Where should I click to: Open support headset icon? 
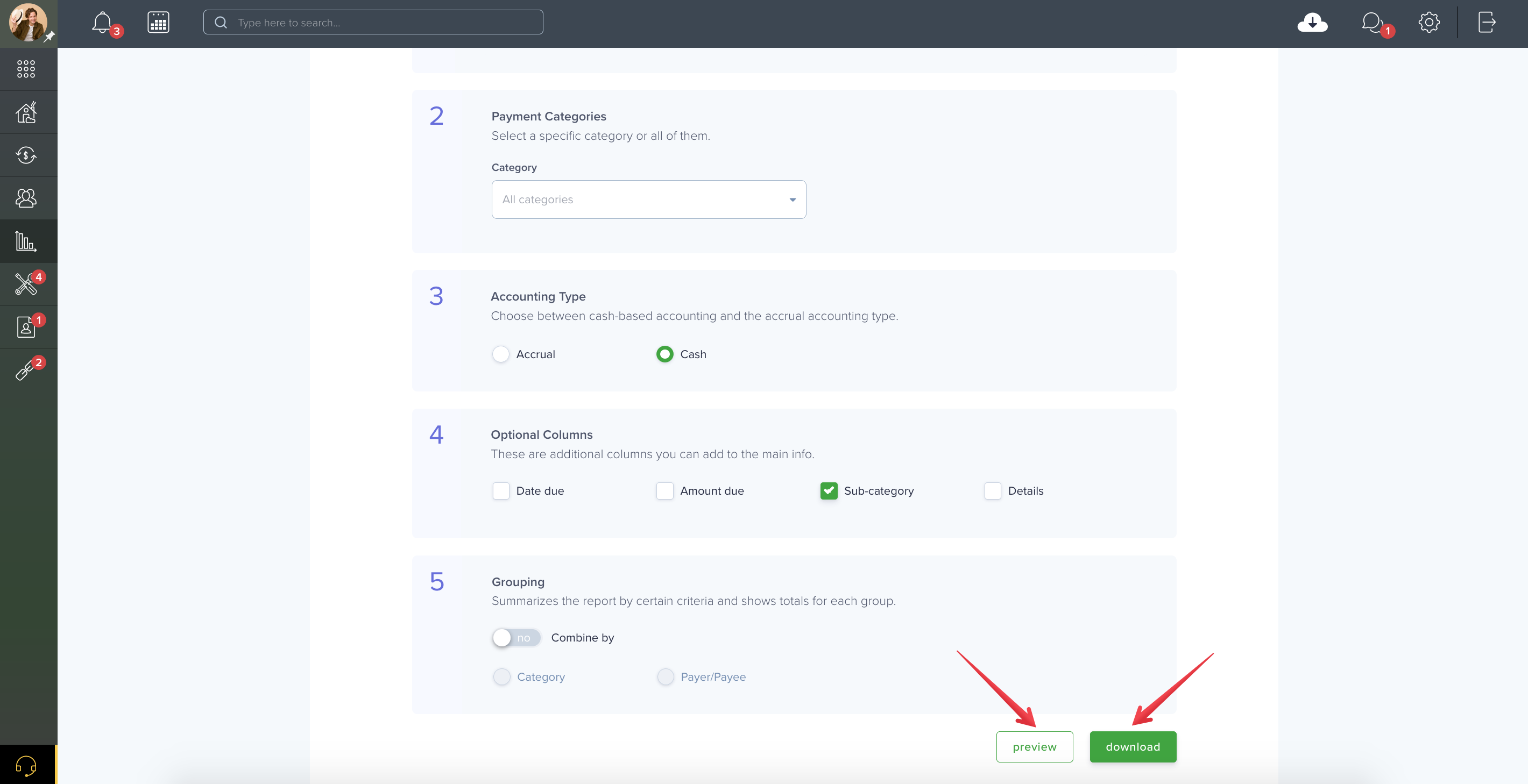coord(26,766)
